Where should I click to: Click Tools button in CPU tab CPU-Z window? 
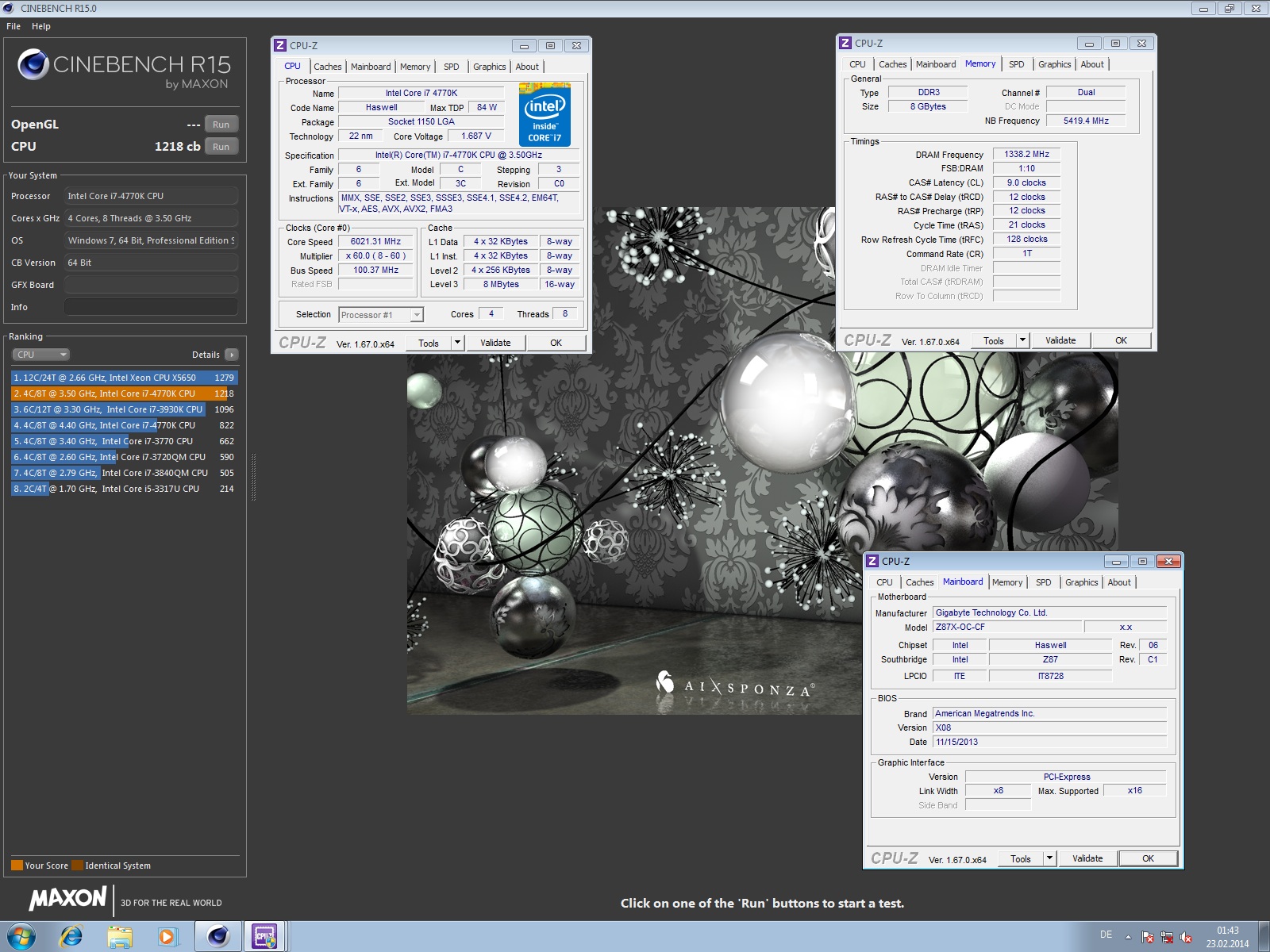[429, 343]
